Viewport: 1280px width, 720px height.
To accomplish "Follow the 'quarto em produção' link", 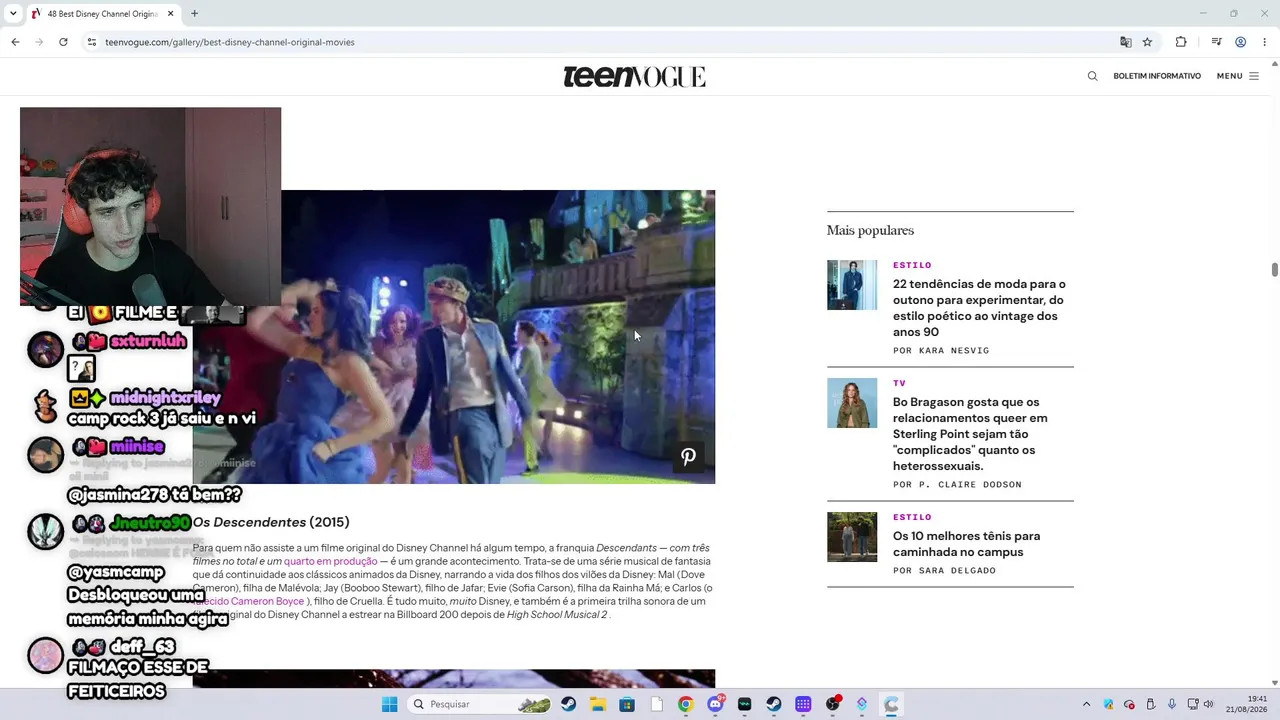I will click(330, 562).
